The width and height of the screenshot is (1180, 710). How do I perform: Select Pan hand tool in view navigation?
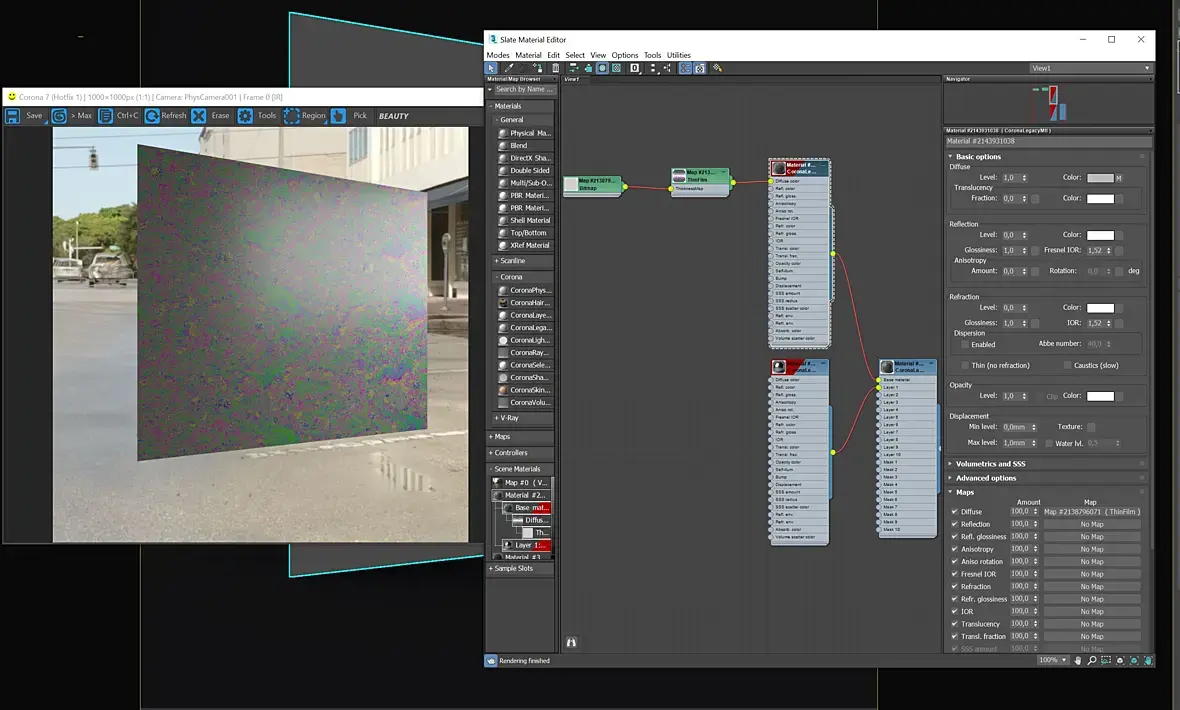click(x=1078, y=660)
